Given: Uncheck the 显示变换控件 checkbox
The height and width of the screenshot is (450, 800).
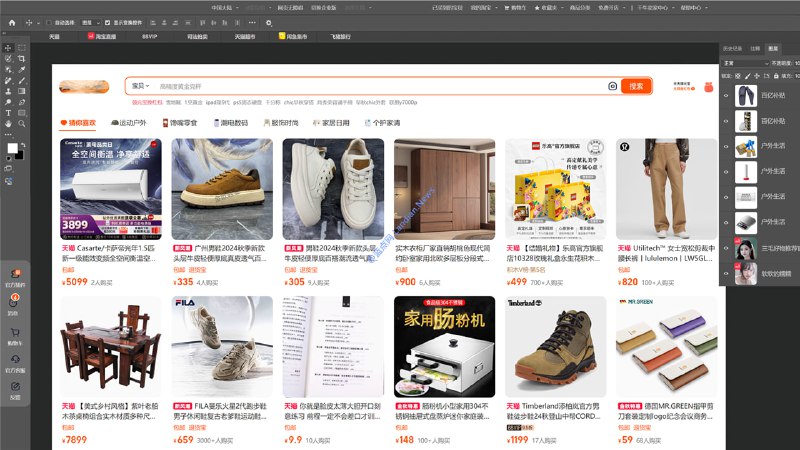Looking at the screenshot, I should pos(107,21).
